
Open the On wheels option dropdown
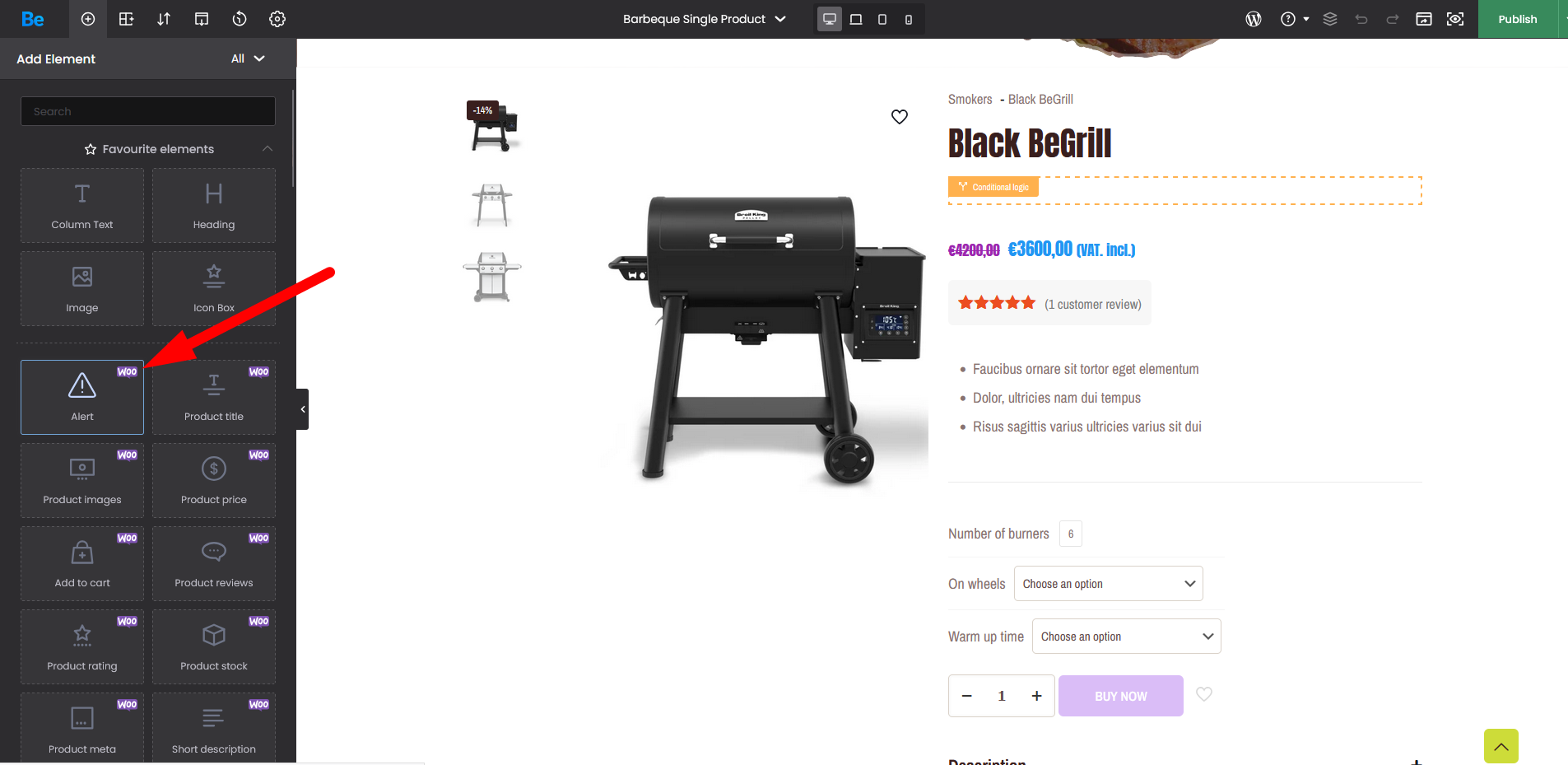coord(1109,584)
